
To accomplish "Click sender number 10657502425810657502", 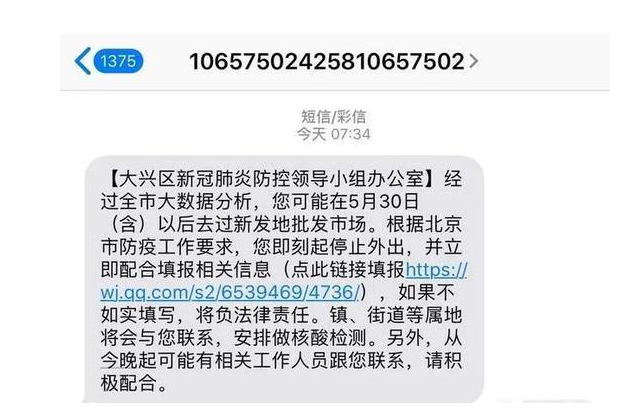I will (x=326, y=62).
